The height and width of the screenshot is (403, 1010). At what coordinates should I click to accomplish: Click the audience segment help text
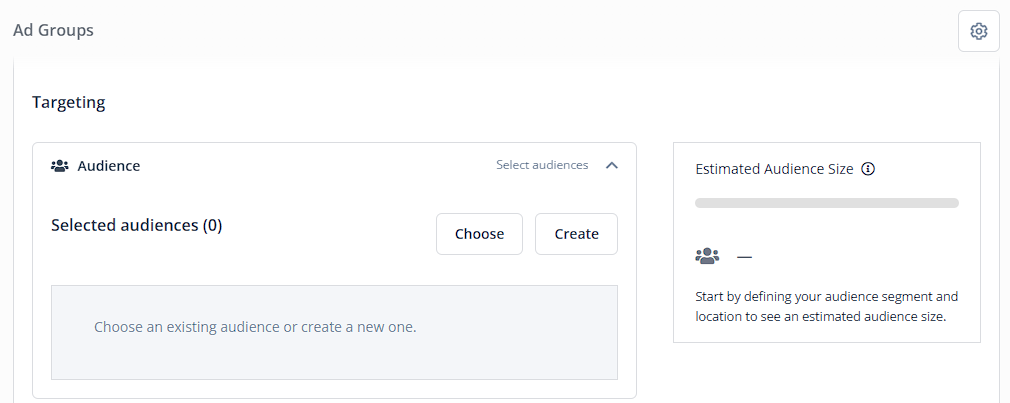(826, 307)
